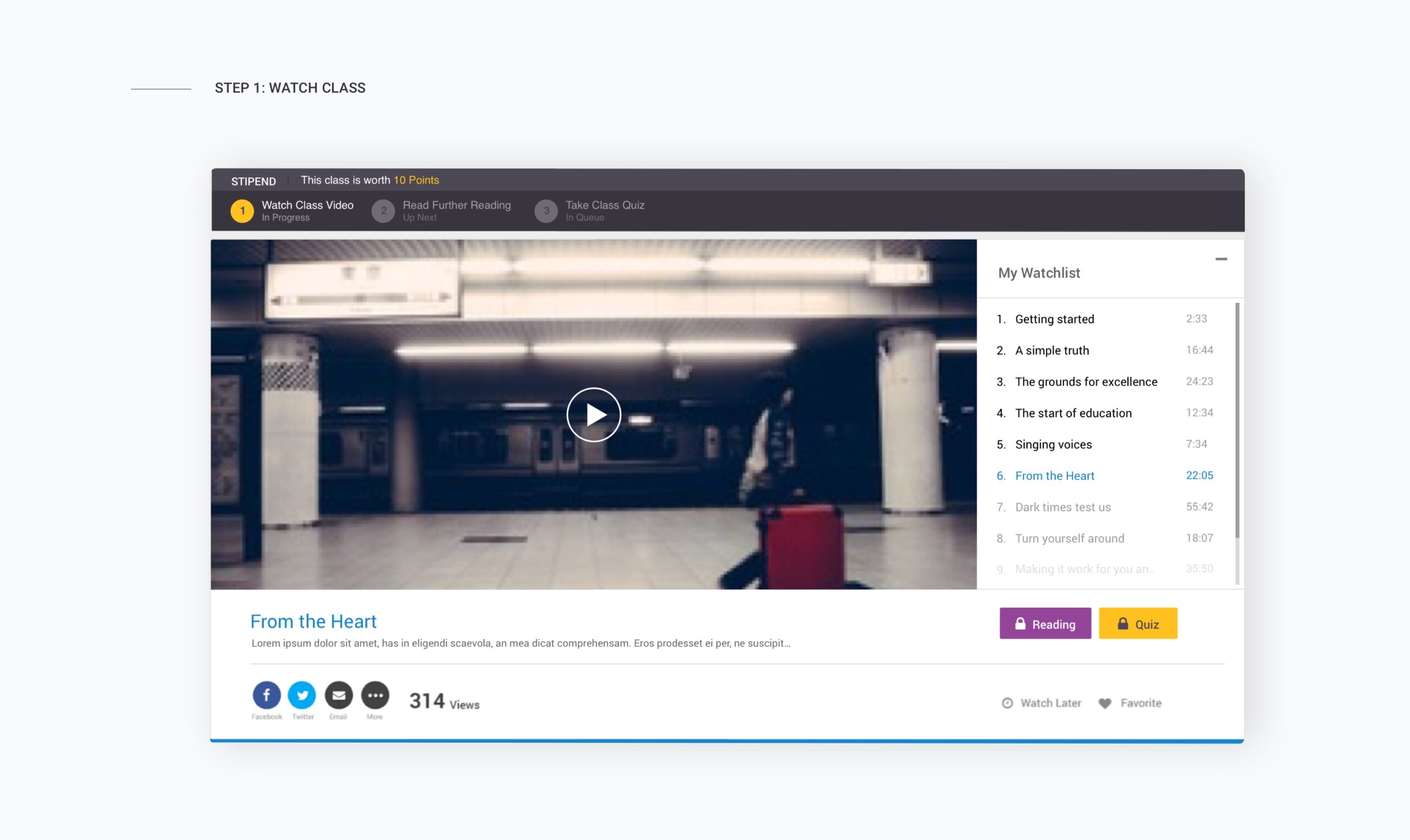Click the In Progress status text
Screen dimensions: 1410x840
tap(286, 218)
